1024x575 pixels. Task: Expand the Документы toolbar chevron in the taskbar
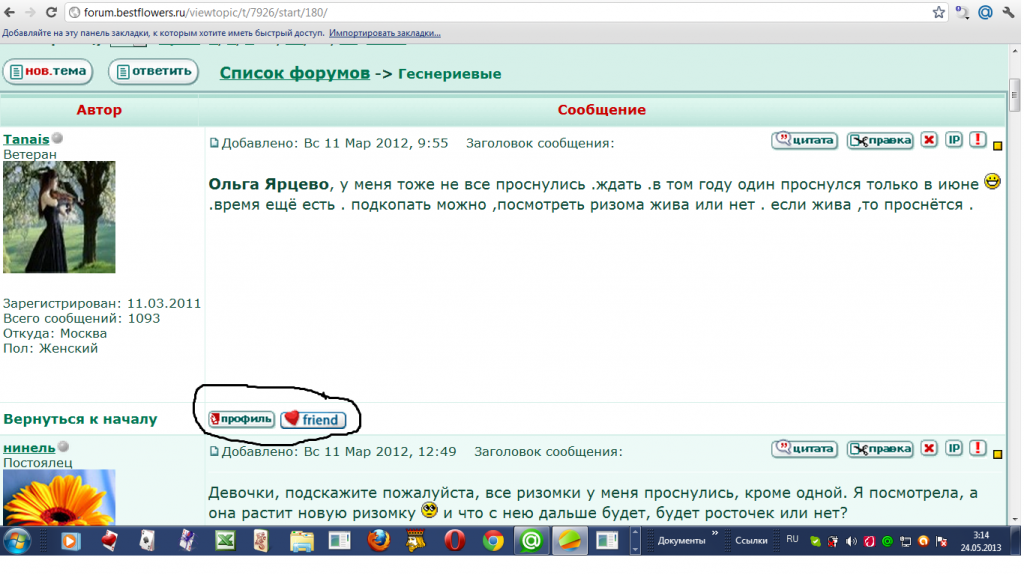714,535
